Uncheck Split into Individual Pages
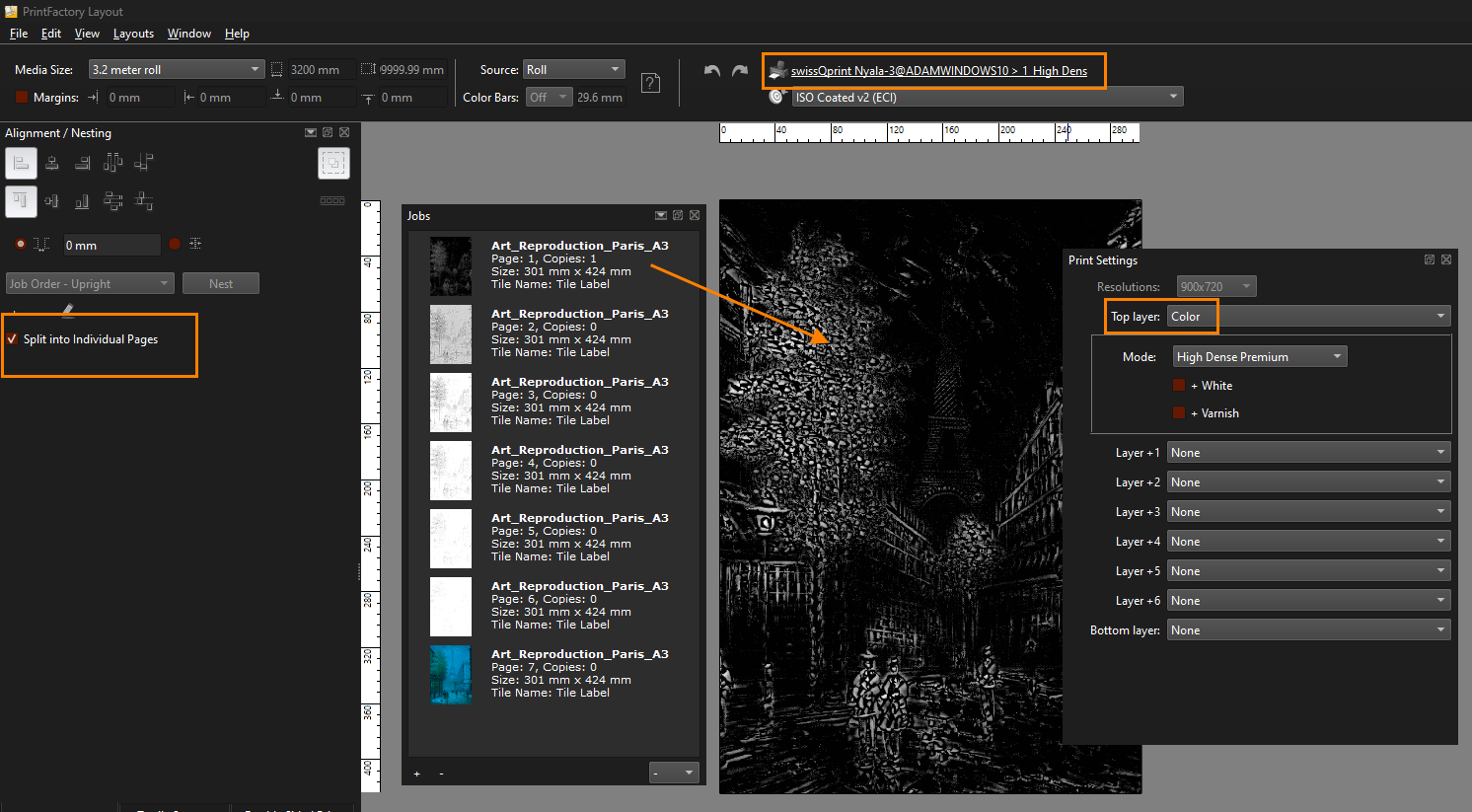The width and height of the screenshot is (1472, 812). point(12,339)
